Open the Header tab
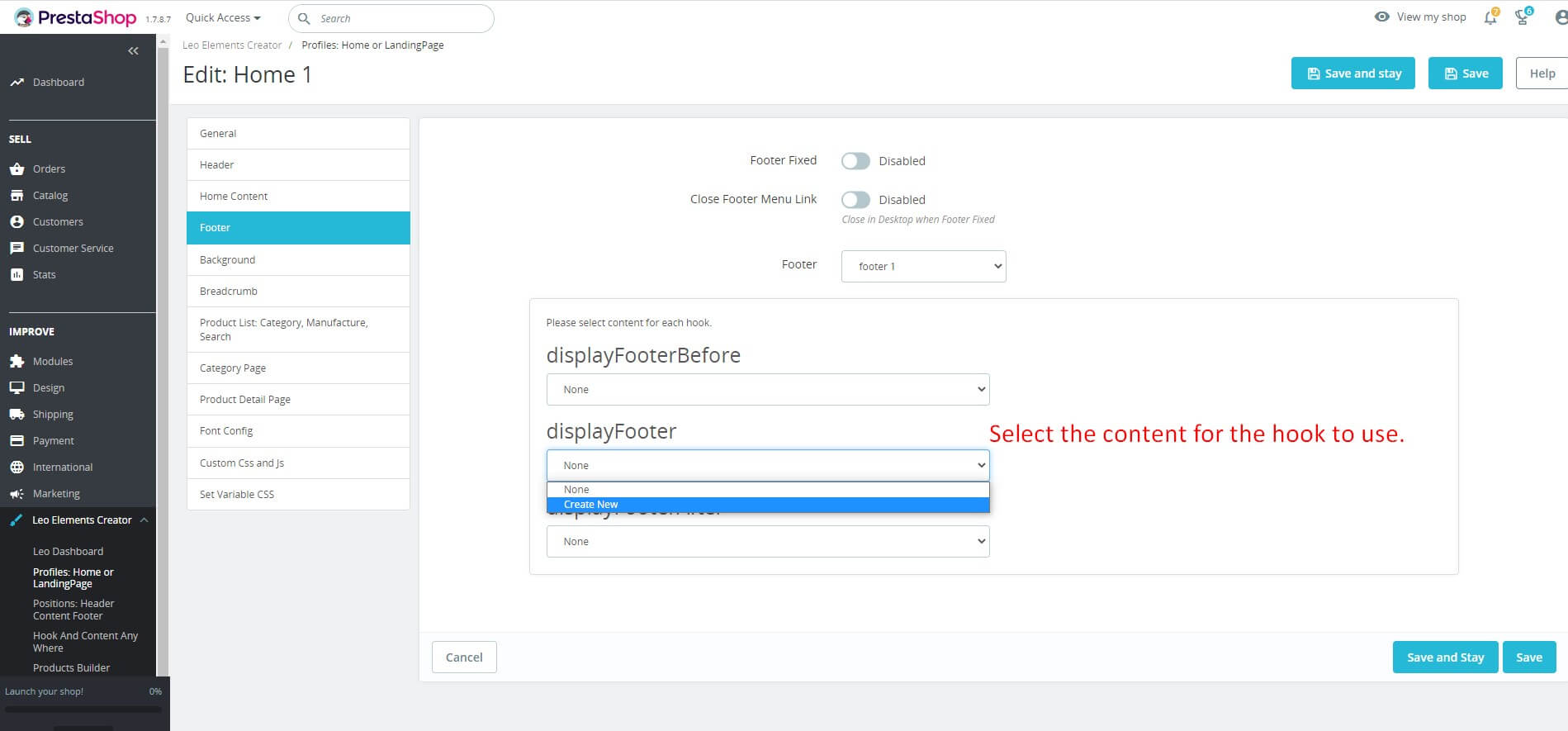 (x=298, y=165)
